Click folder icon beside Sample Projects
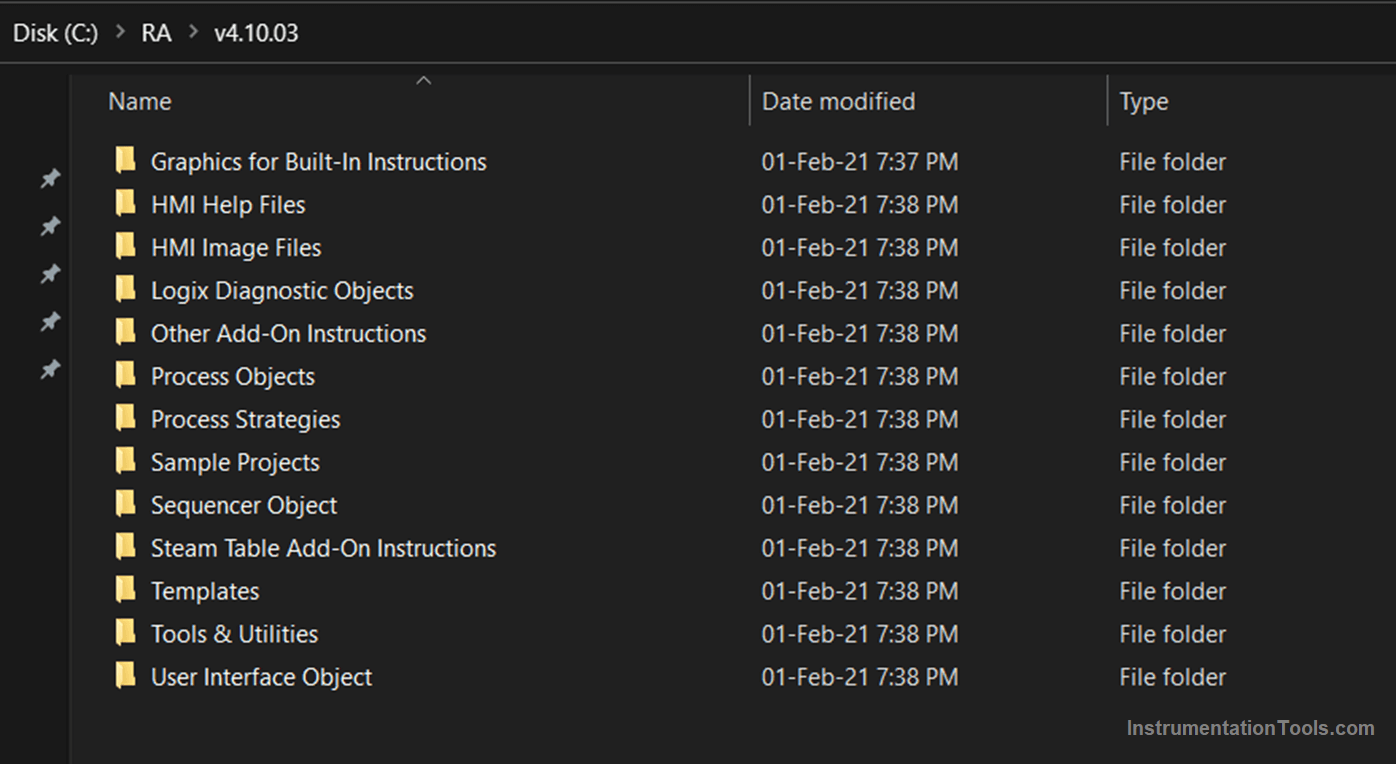Screen dimensions: 1396x764 pos(125,462)
